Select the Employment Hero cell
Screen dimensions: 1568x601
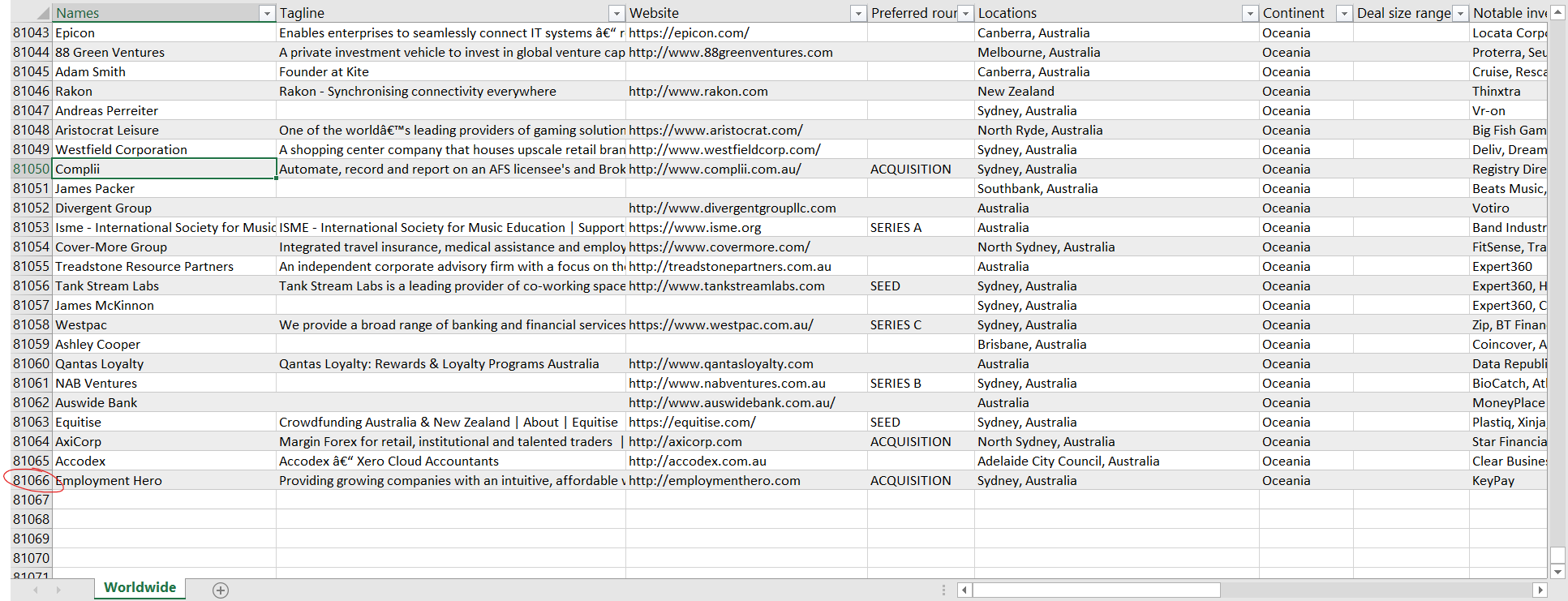[x=165, y=480]
